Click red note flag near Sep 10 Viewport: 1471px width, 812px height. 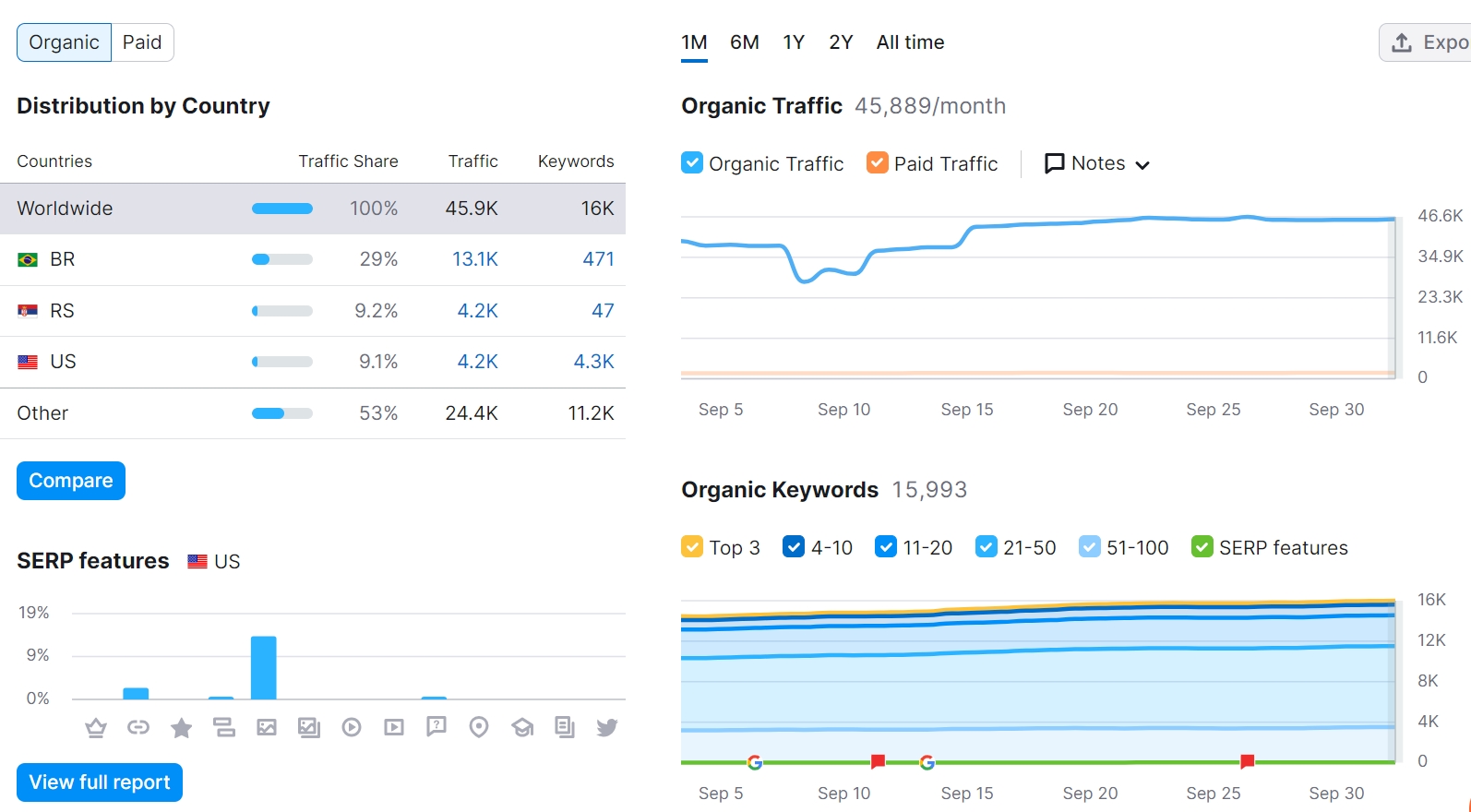click(x=878, y=761)
